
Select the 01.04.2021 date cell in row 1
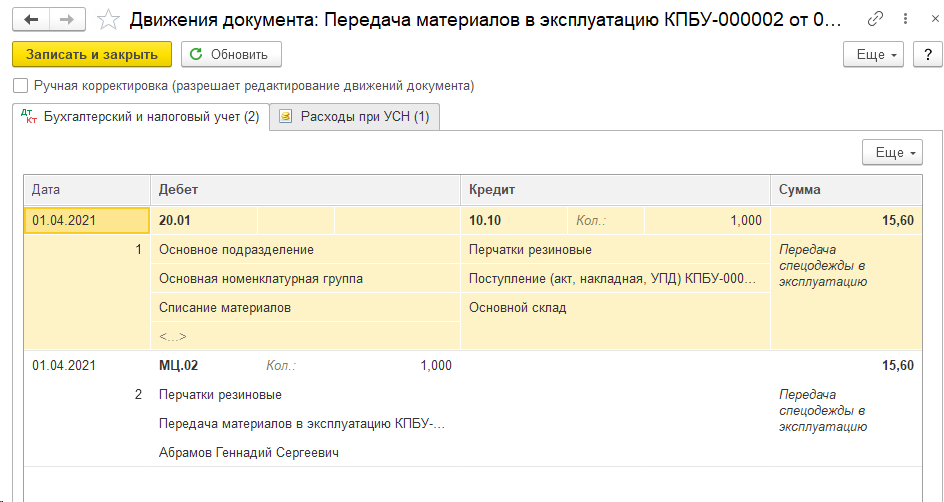(87, 220)
